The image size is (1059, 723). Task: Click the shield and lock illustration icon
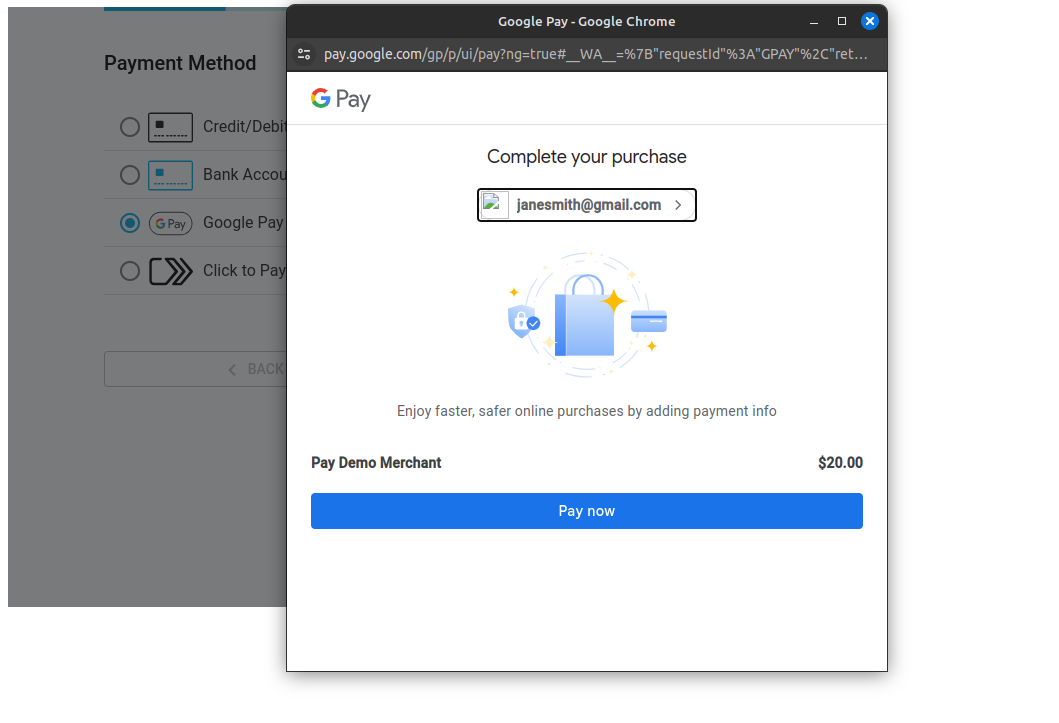point(523,321)
